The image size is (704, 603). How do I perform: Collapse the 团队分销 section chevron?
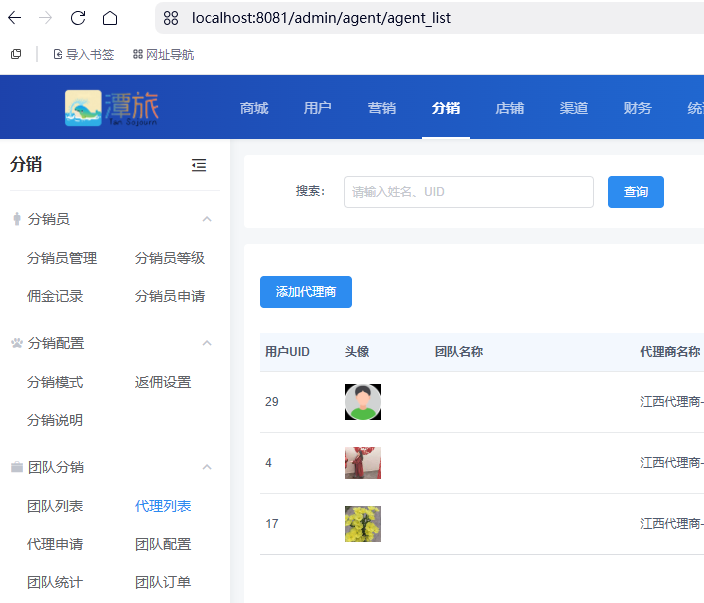tap(207, 467)
